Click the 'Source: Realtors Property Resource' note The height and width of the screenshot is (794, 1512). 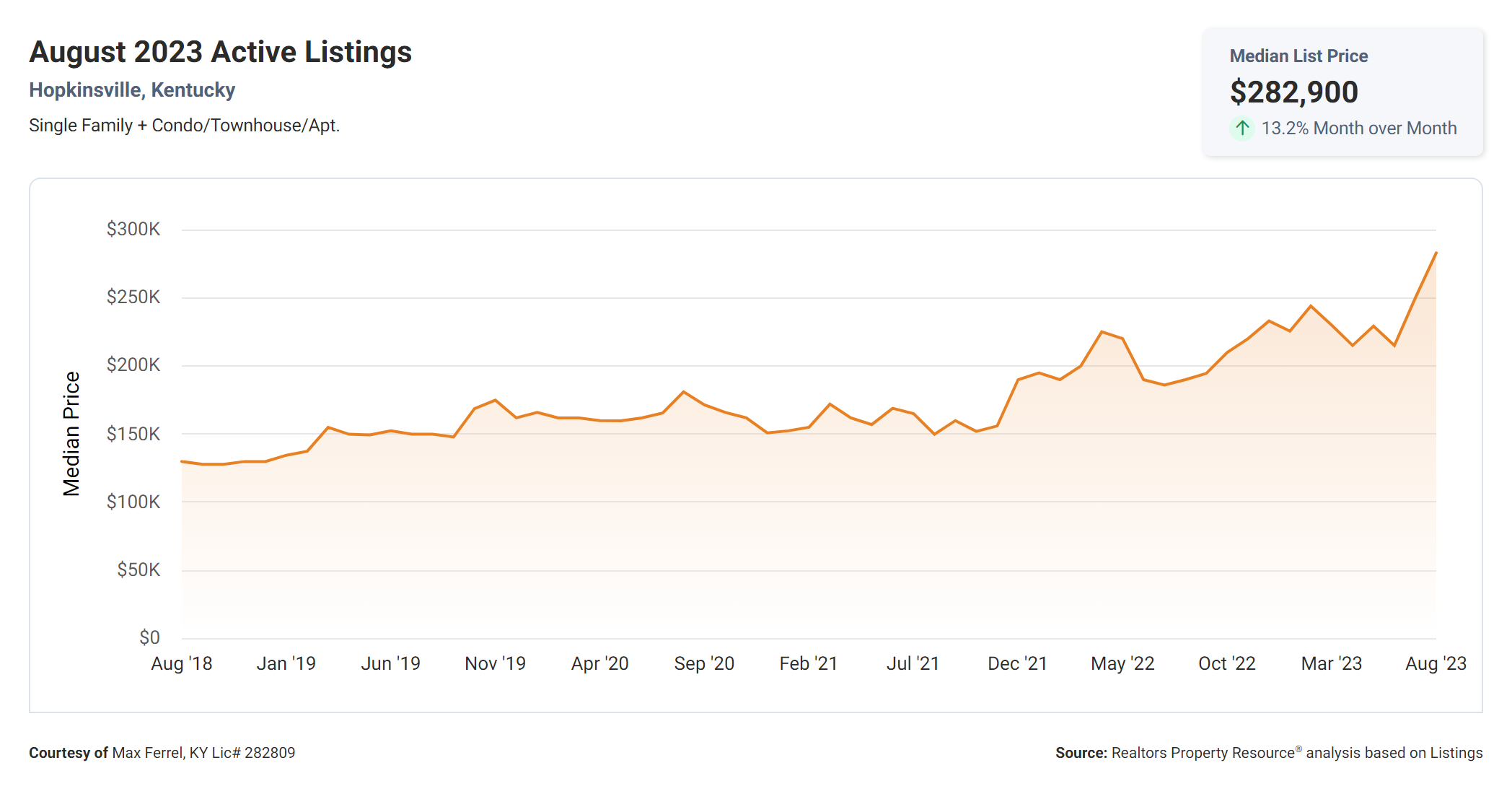tap(1269, 753)
